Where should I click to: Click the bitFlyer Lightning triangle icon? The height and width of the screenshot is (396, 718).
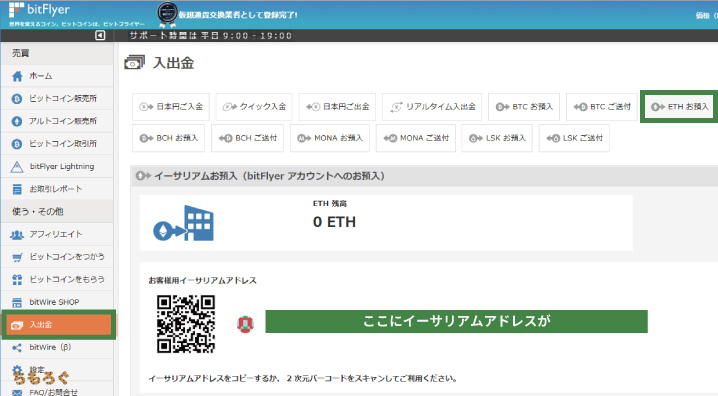click(x=17, y=167)
